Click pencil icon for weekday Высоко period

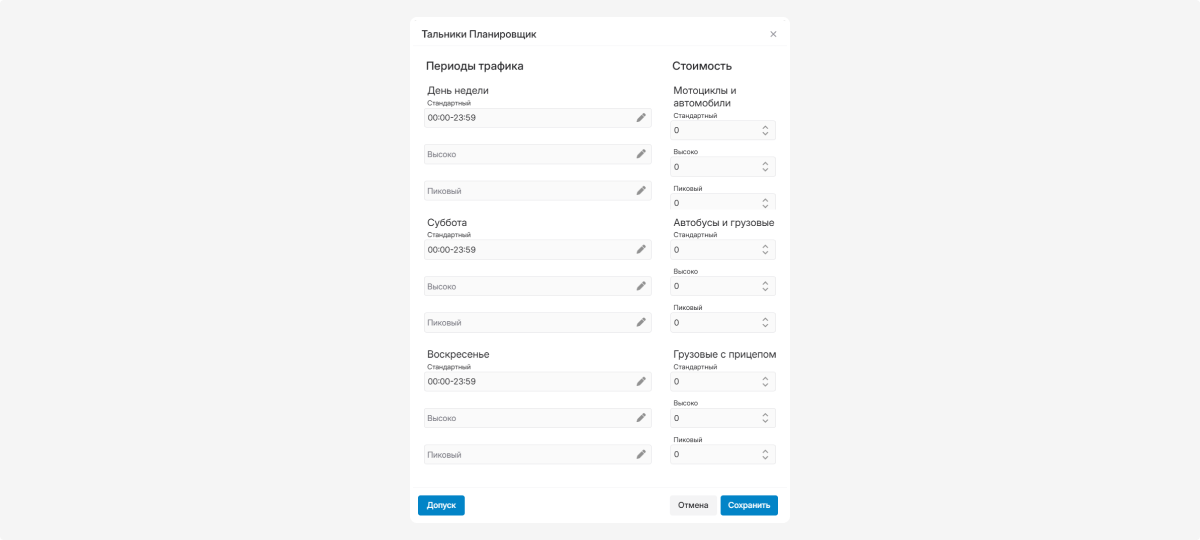click(641, 154)
